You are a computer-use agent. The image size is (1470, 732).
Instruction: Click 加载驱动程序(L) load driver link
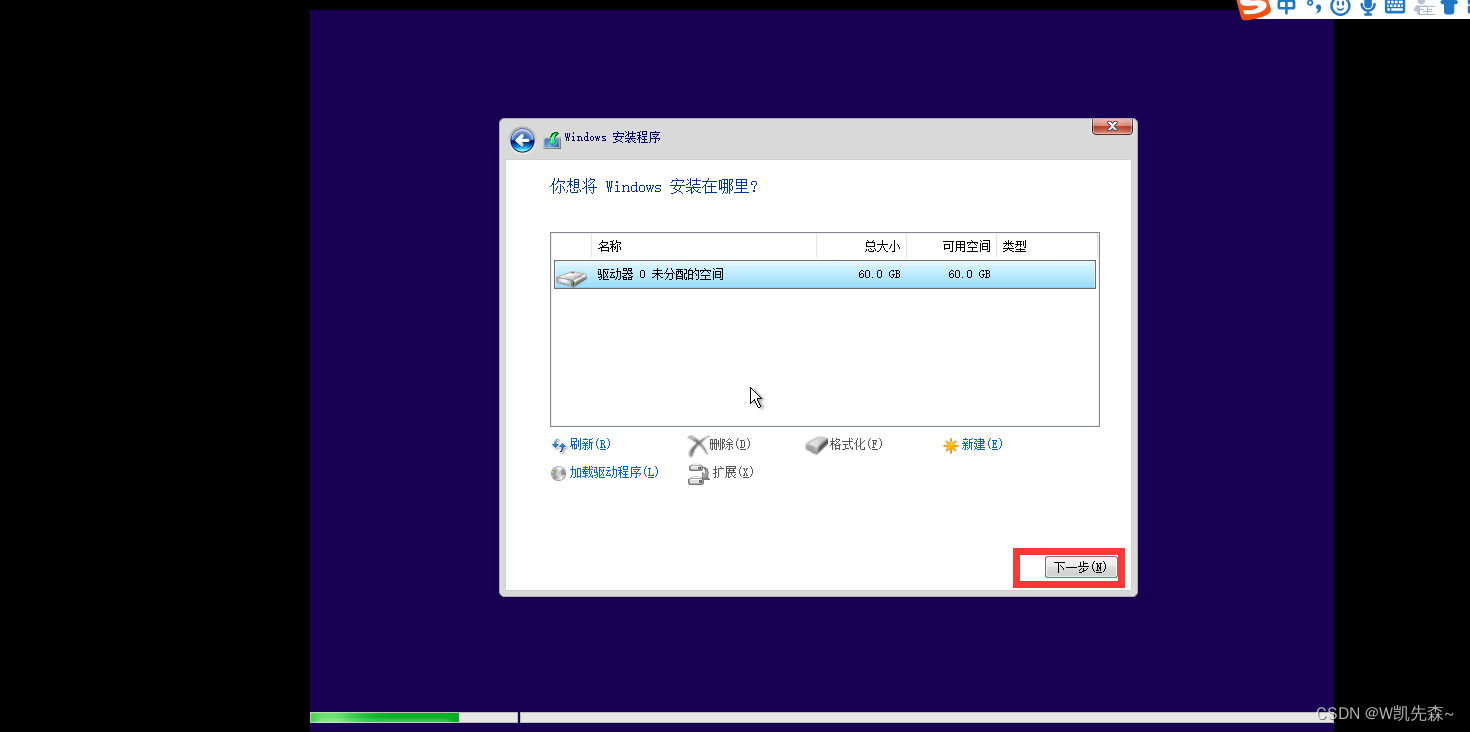coord(614,473)
